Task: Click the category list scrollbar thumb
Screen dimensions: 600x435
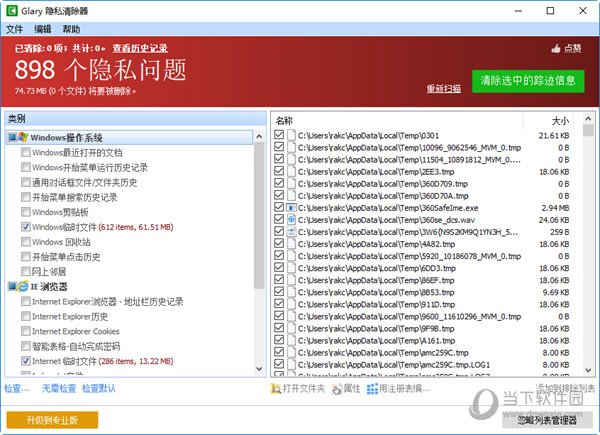Action: tap(259, 216)
